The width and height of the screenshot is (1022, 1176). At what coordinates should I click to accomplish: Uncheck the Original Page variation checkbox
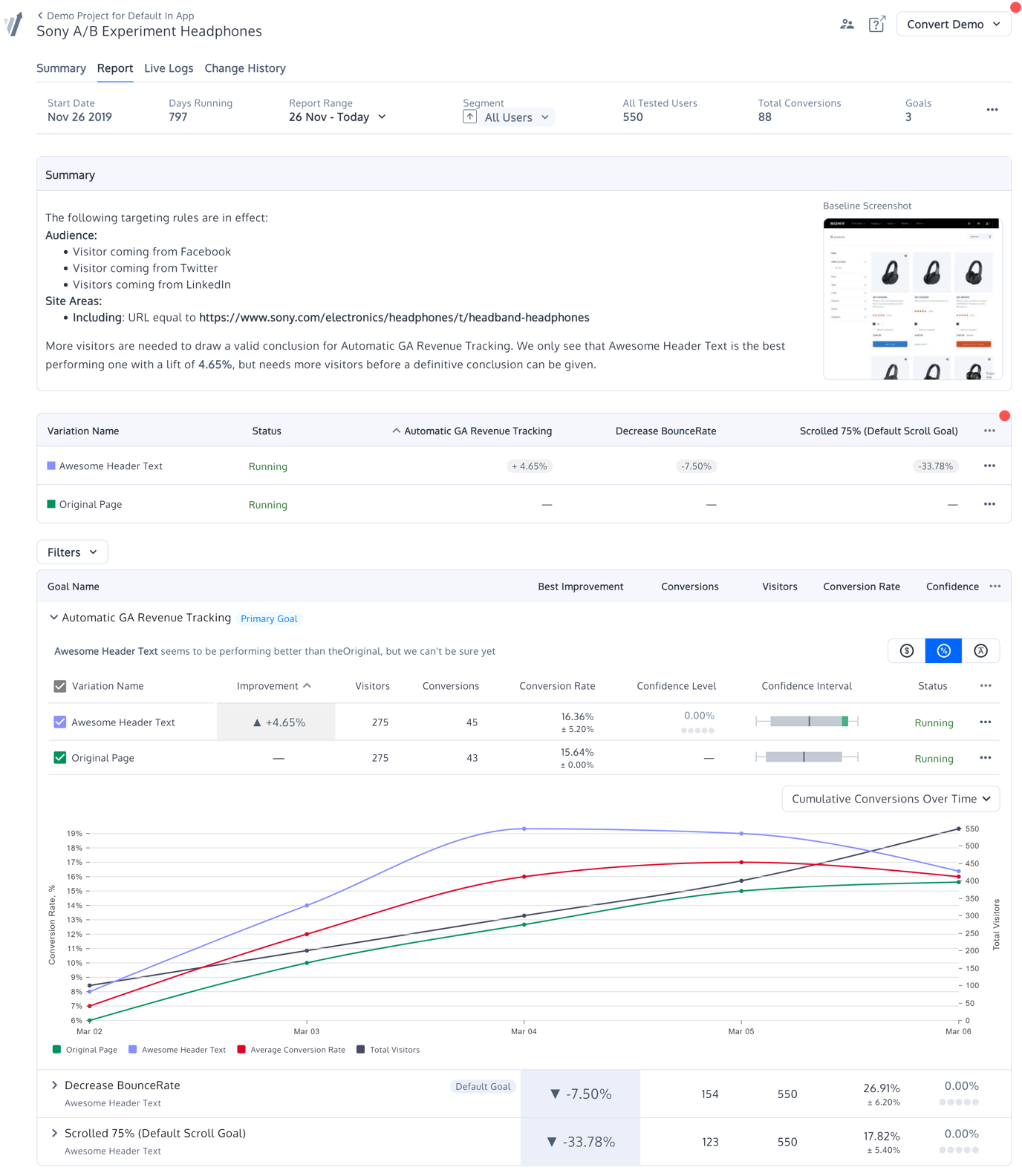pos(60,758)
